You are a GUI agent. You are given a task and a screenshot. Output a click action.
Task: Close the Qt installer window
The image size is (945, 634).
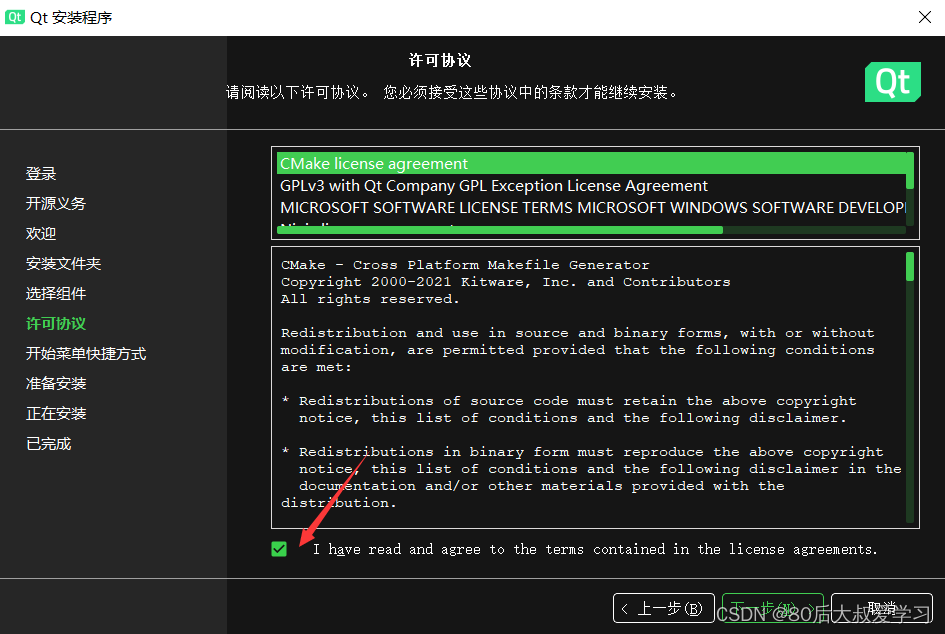click(925, 17)
